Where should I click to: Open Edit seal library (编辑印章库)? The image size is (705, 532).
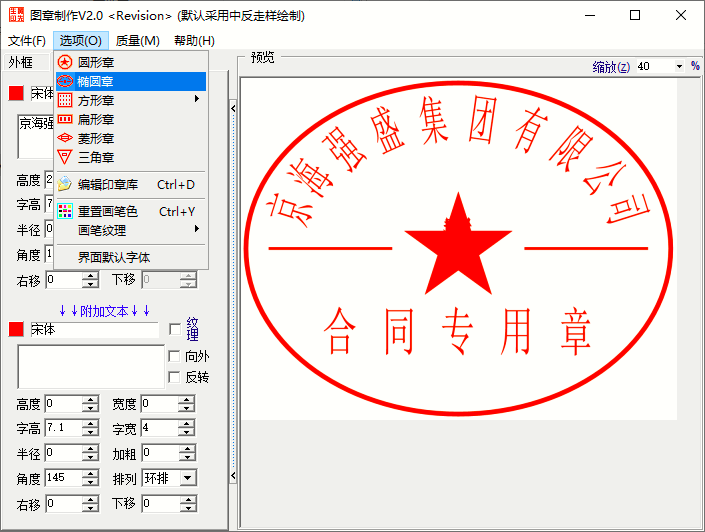(x=131, y=184)
